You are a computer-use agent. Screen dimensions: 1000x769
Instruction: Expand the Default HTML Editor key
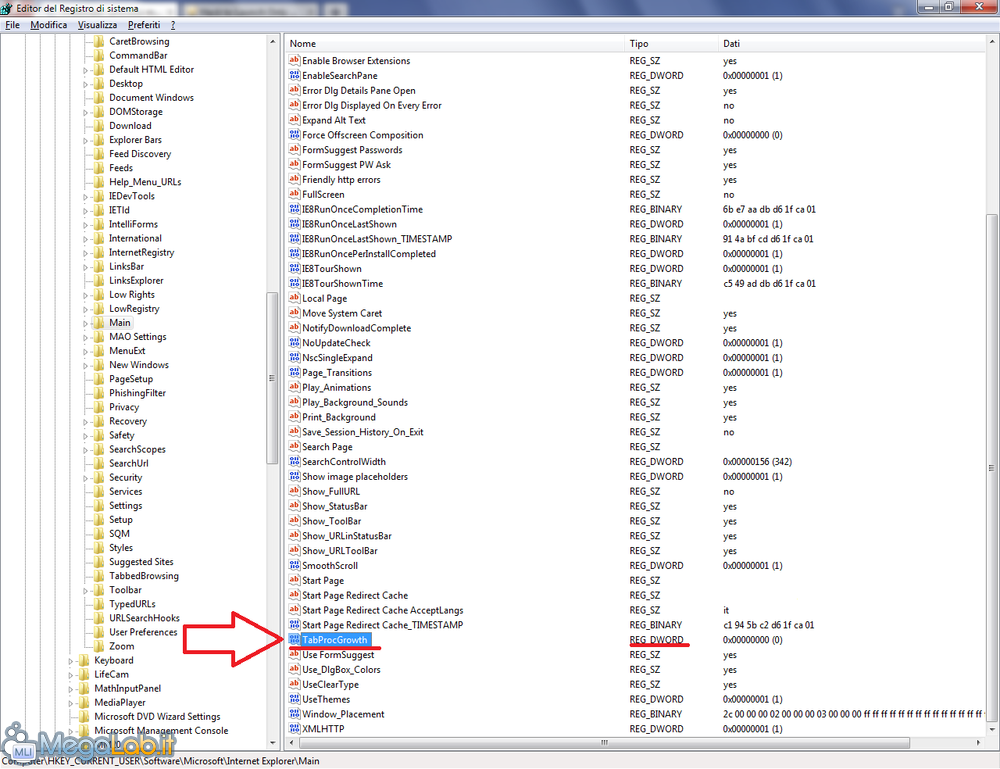[85, 70]
